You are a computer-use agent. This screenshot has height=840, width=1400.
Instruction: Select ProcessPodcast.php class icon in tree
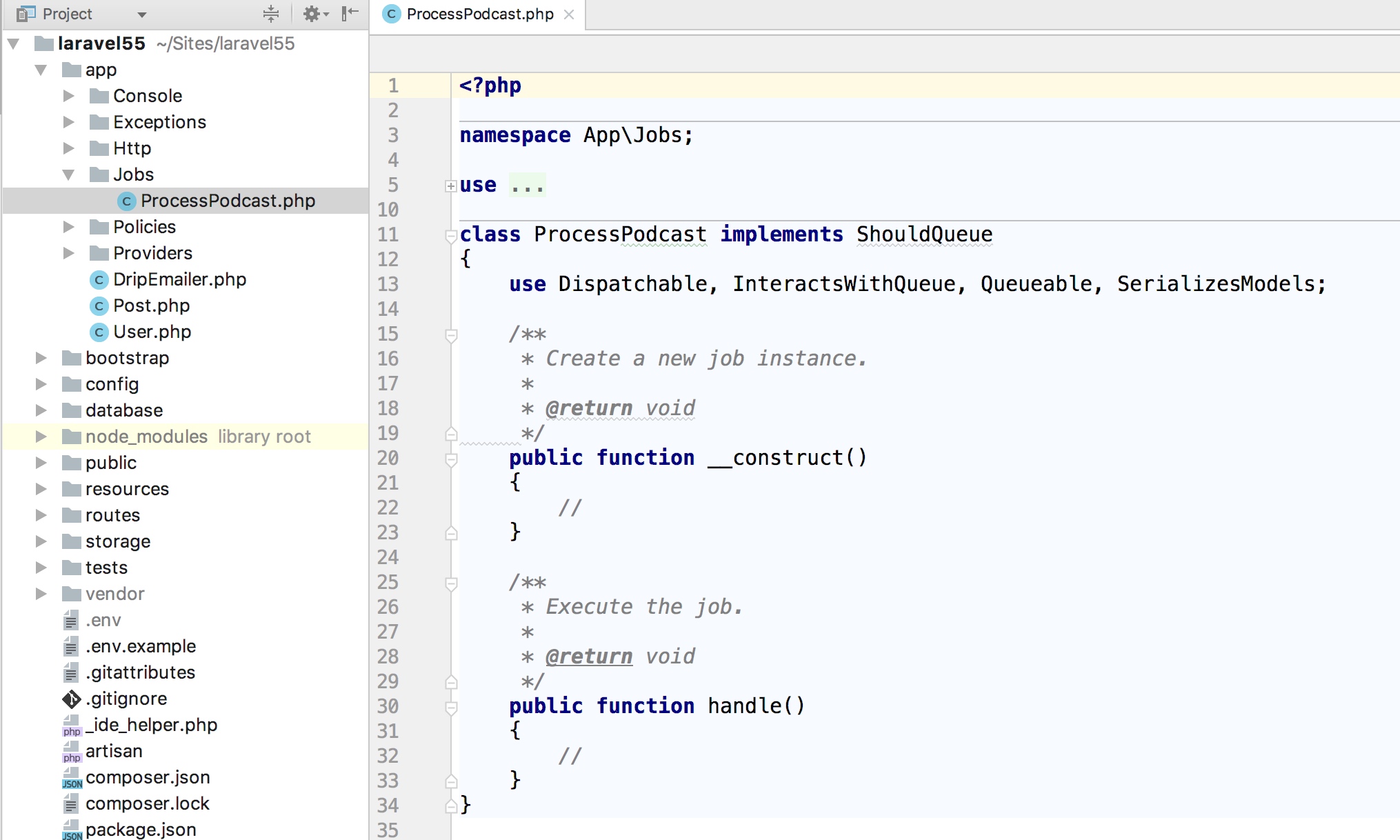tap(126, 201)
